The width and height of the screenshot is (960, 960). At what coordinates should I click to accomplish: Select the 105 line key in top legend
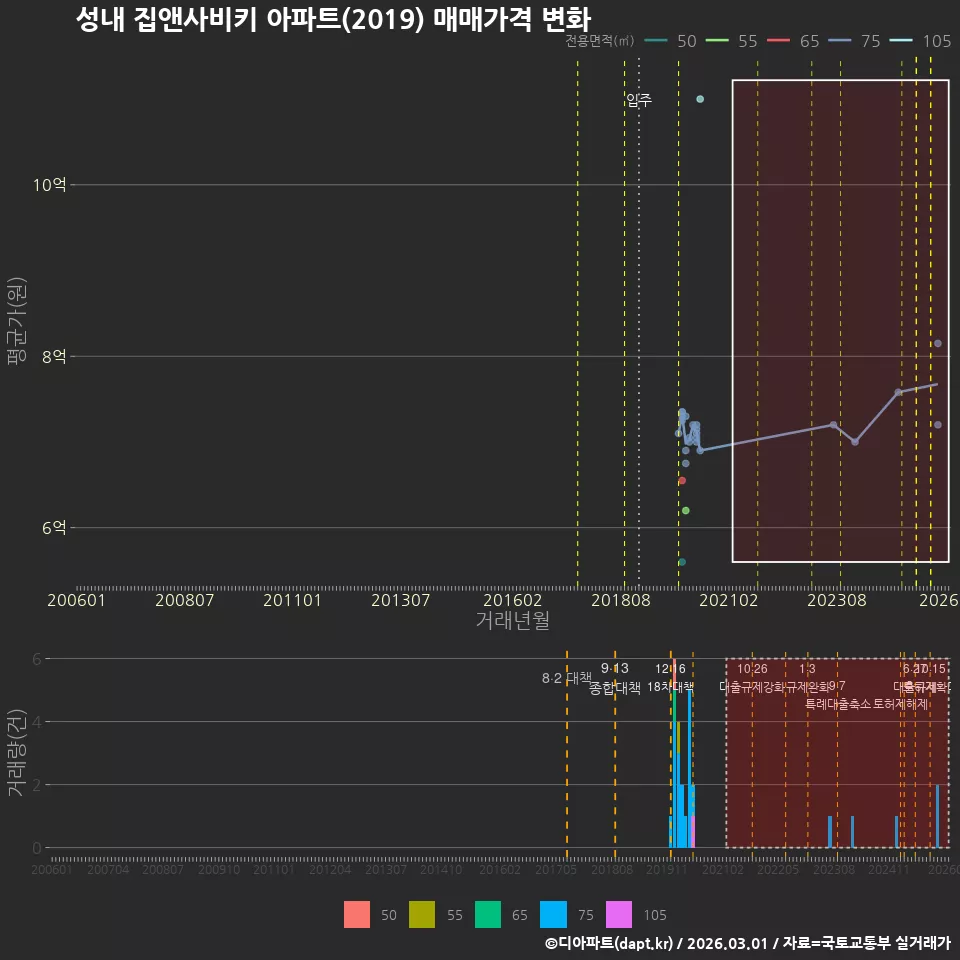901,41
